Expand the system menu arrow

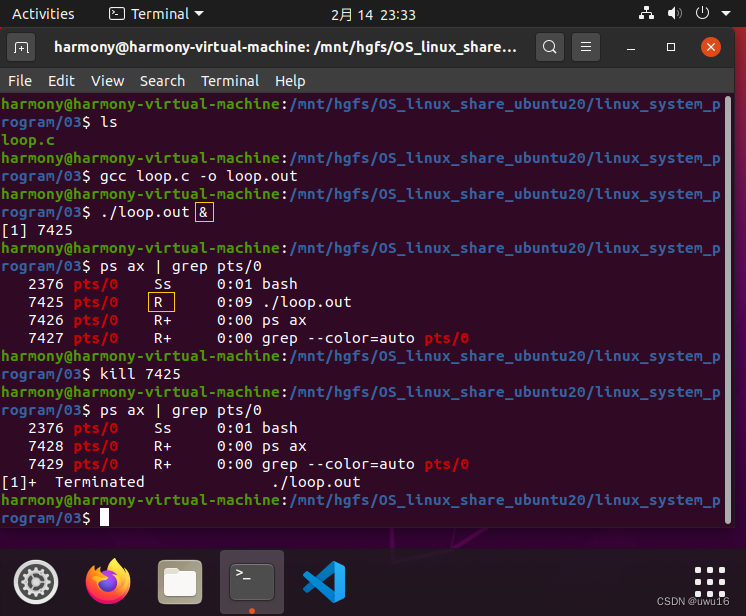726,13
